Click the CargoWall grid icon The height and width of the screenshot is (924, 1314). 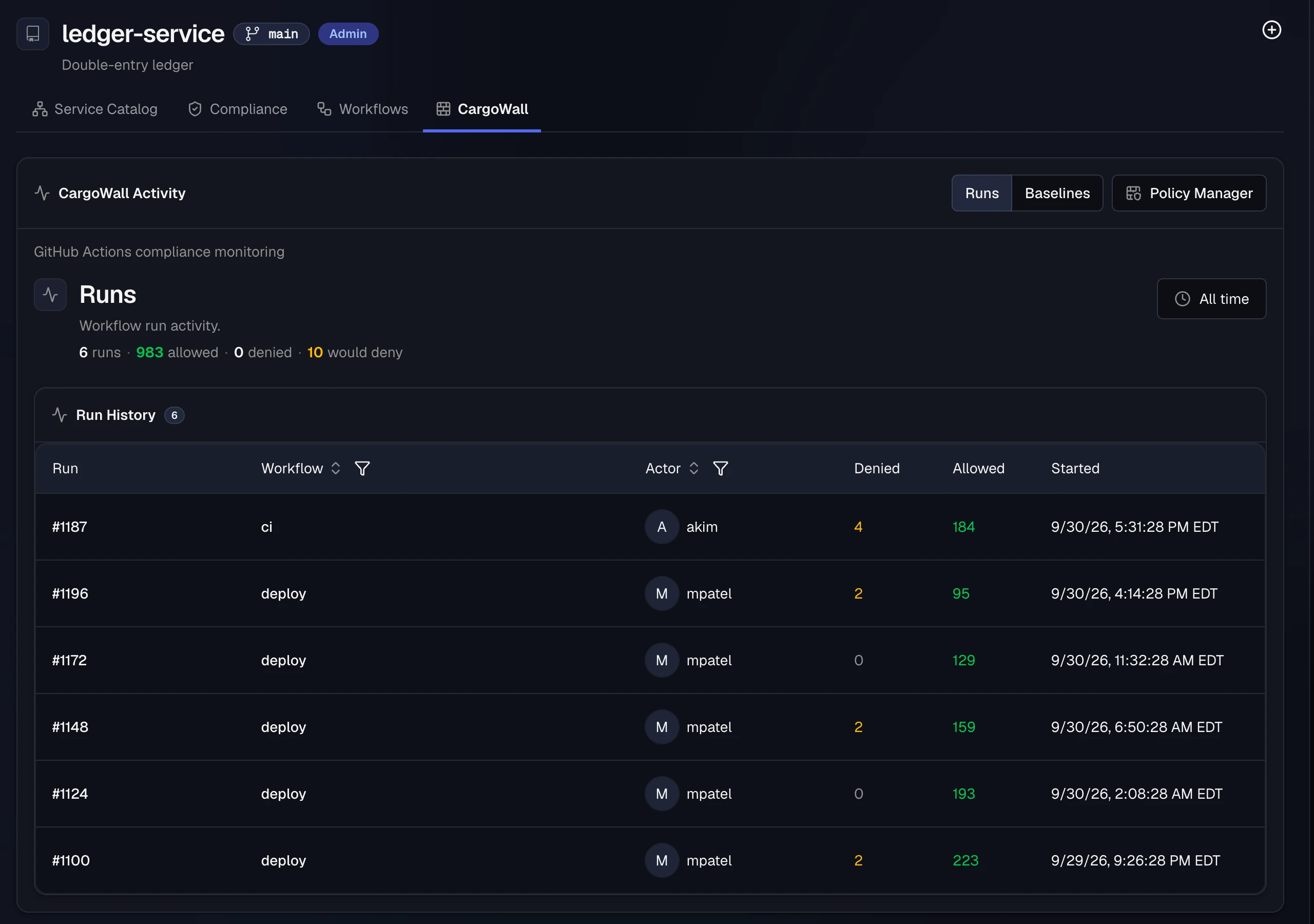[443, 109]
